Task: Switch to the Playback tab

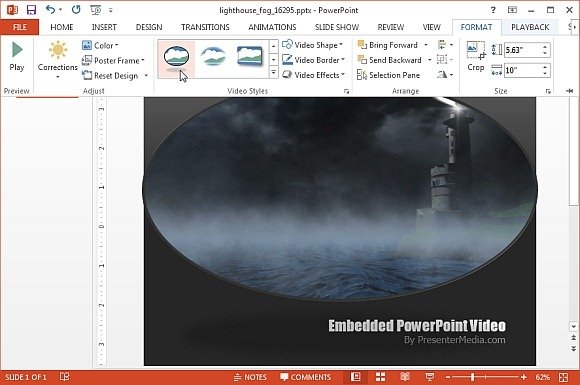Action: tap(530, 27)
